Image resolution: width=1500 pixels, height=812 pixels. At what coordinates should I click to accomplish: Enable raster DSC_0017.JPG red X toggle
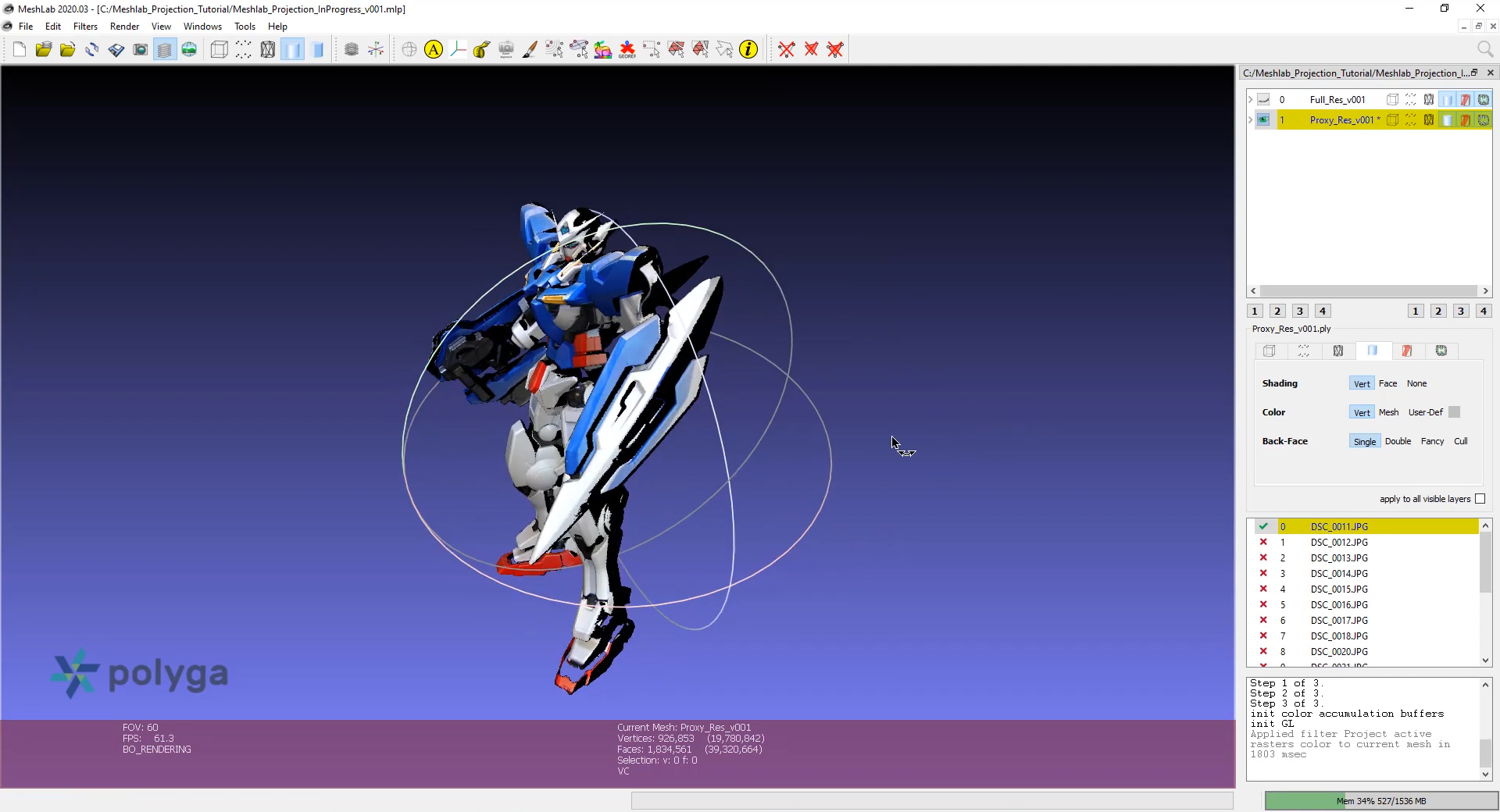[x=1263, y=620]
